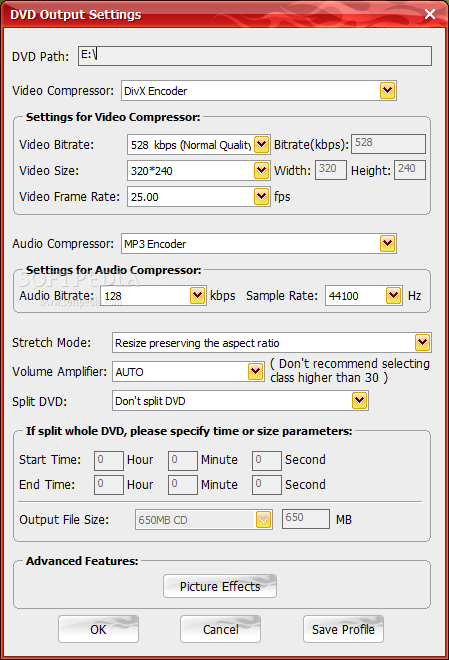
Task: Open the Output File Size dropdown
Action: (204, 520)
